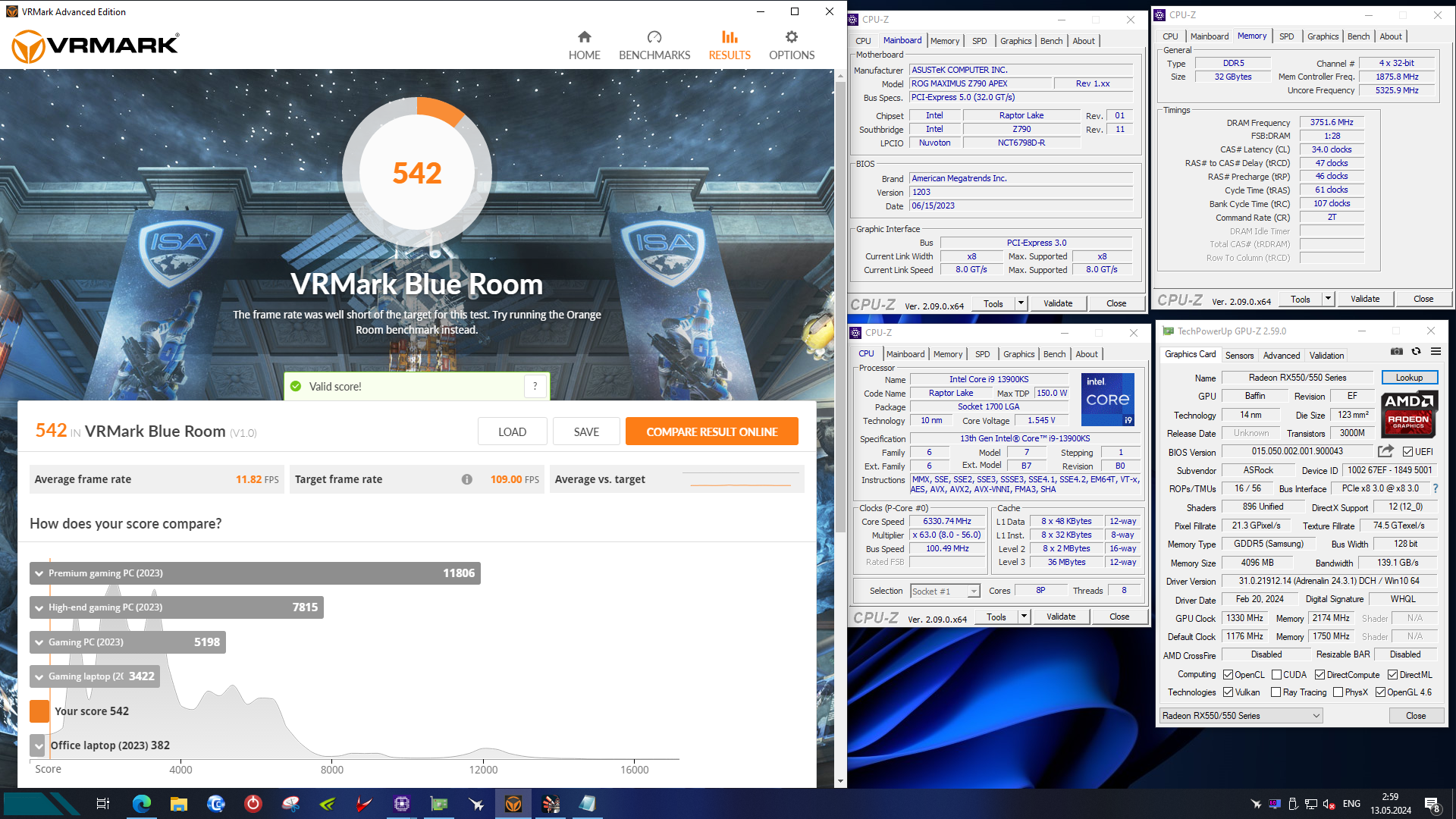The image size is (1456, 819).
Task: Open the Validation tab in GPU-Z
Action: [x=1326, y=356]
